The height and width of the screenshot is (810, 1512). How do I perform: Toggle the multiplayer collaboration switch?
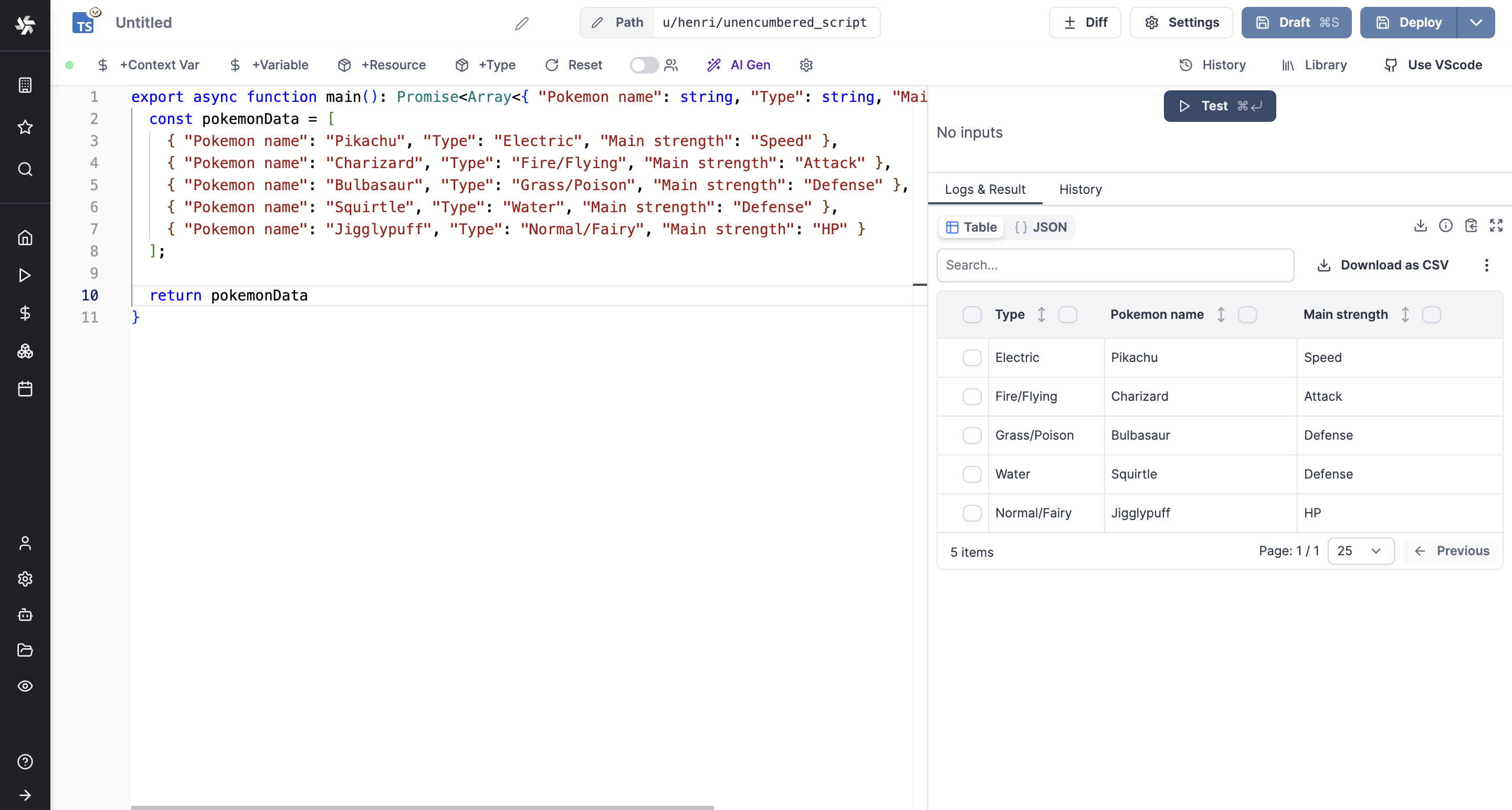click(644, 65)
